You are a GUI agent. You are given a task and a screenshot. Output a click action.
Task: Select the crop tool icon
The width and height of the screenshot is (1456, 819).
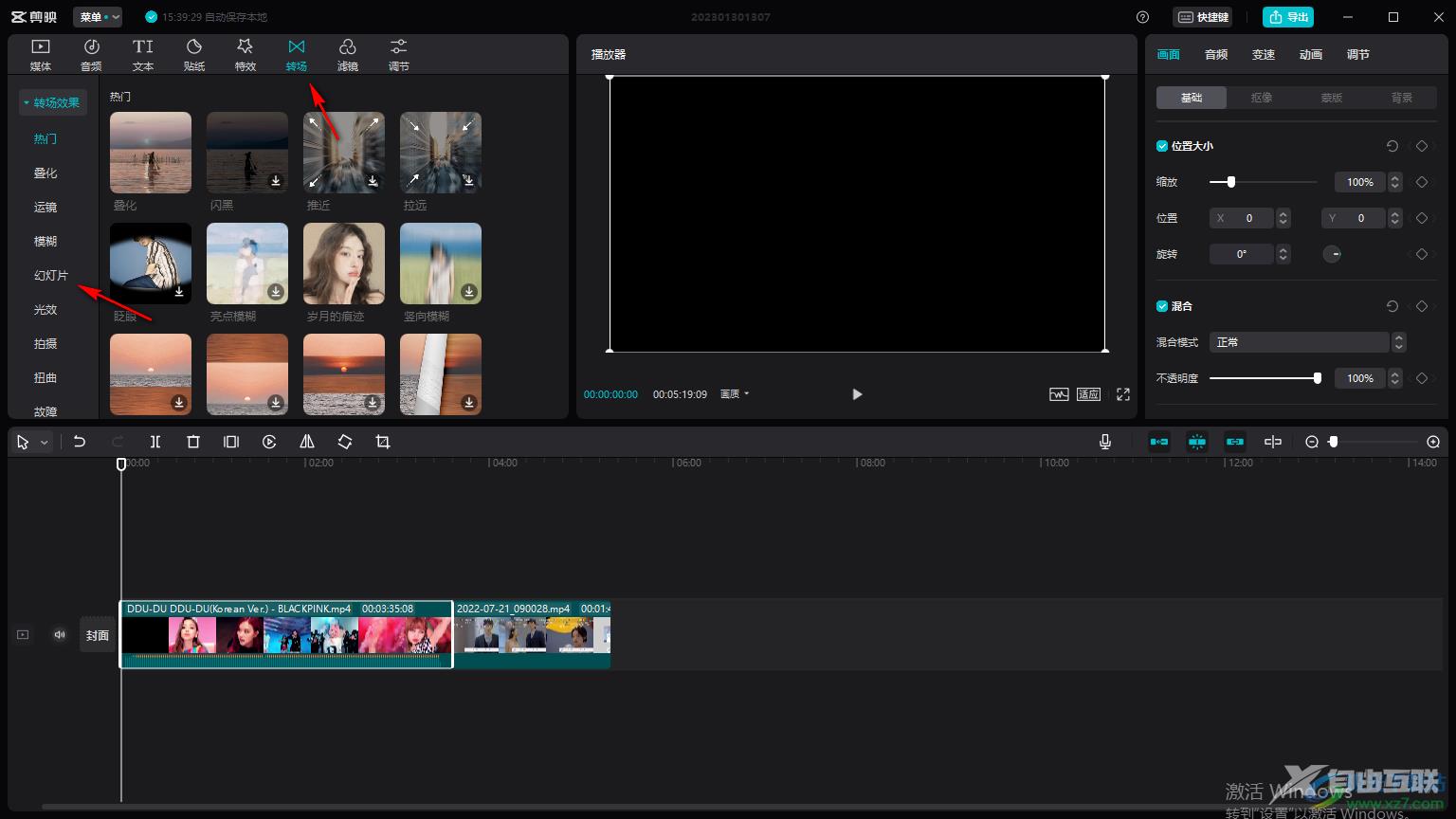[383, 442]
